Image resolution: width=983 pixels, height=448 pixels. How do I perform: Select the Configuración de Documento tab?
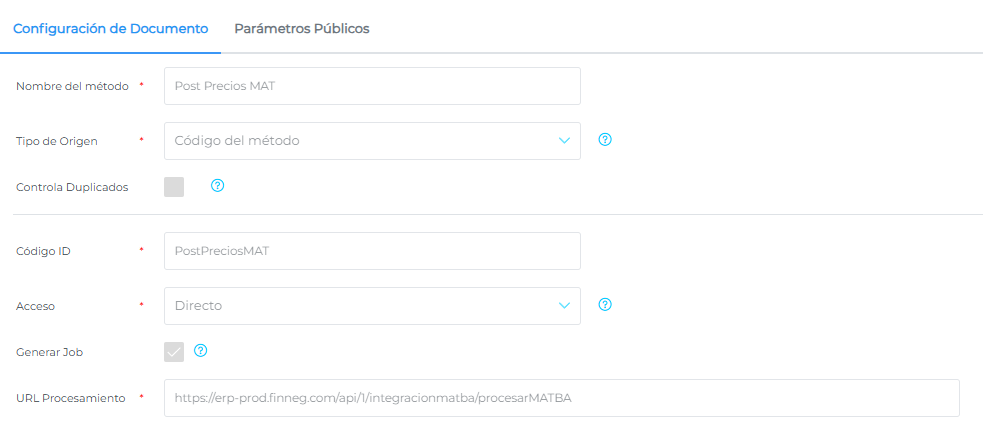click(110, 29)
